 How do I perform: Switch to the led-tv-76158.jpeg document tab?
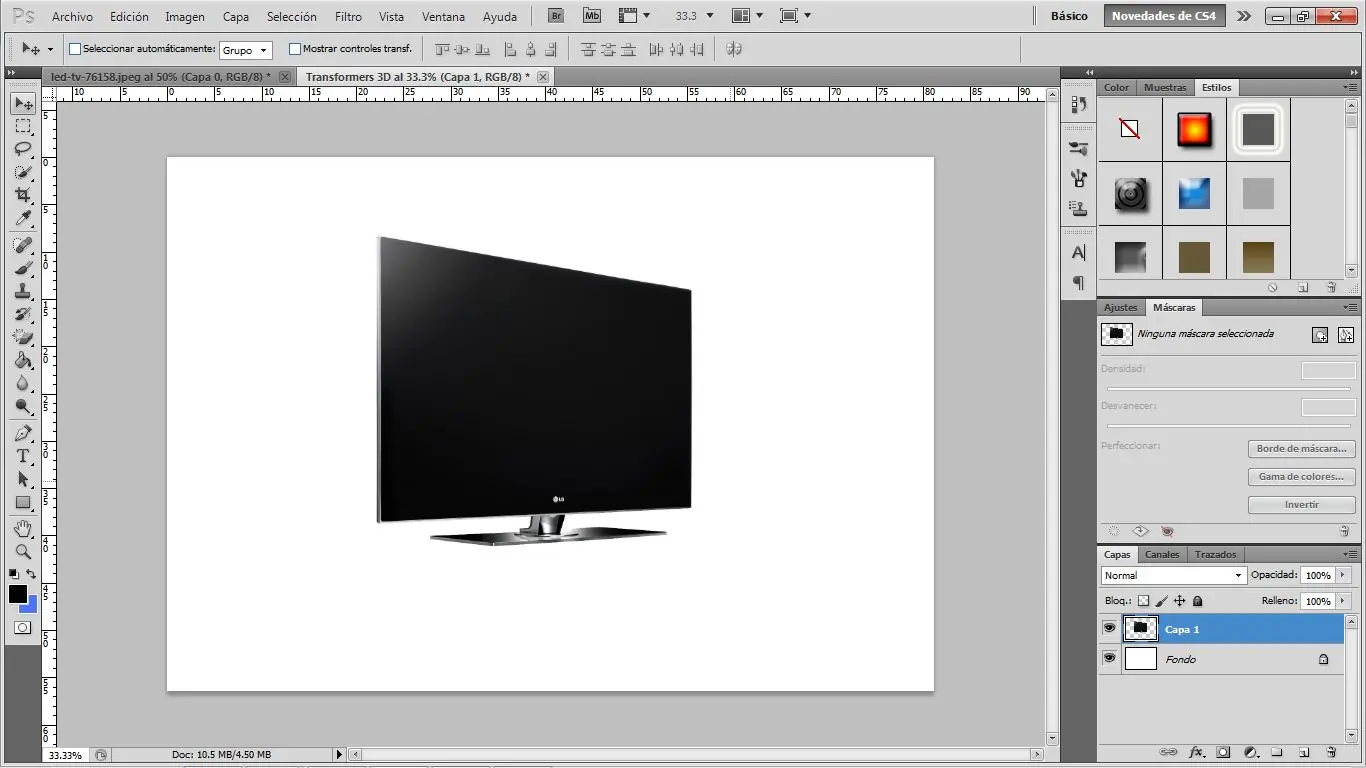(161, 76)
